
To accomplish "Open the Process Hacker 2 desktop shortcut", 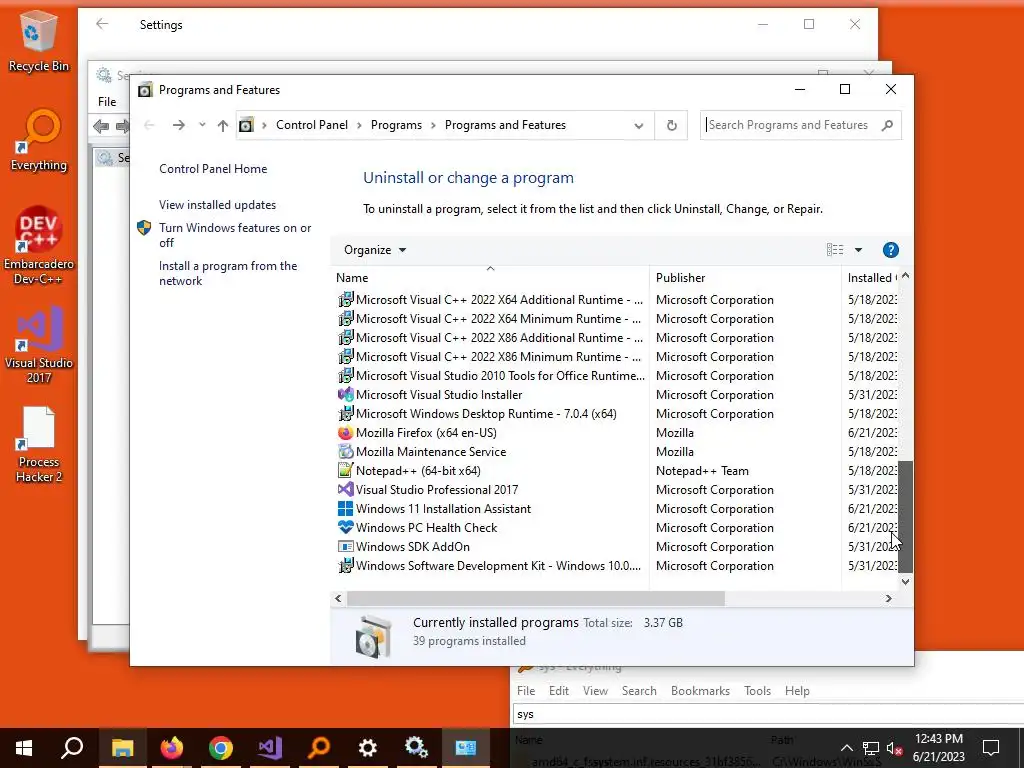I will 38,444.
